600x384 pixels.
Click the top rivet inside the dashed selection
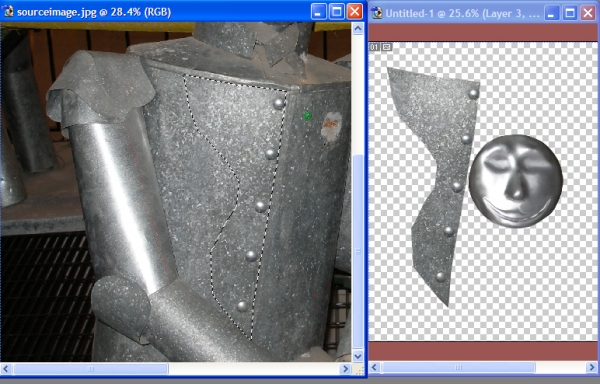(x=279, y=103)
